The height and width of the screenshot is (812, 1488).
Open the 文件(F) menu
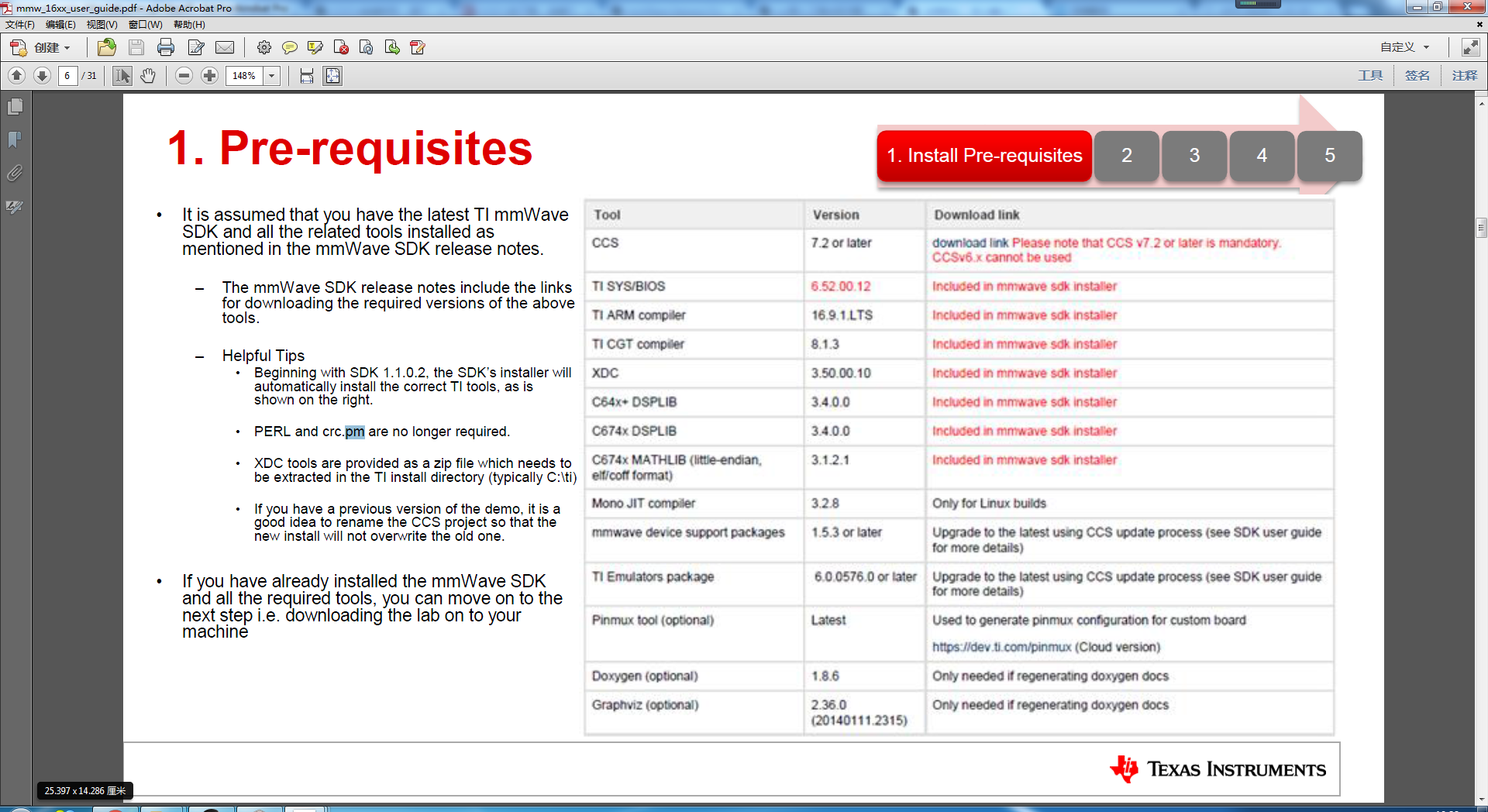(x=20, y=25)
